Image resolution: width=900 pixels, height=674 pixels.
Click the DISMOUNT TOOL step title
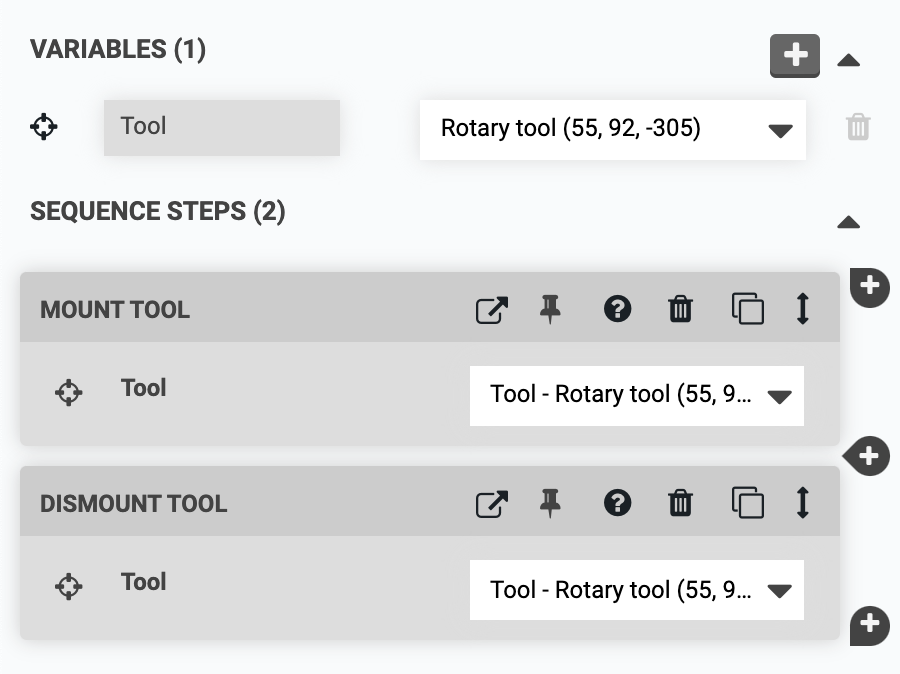pos(134,504)
